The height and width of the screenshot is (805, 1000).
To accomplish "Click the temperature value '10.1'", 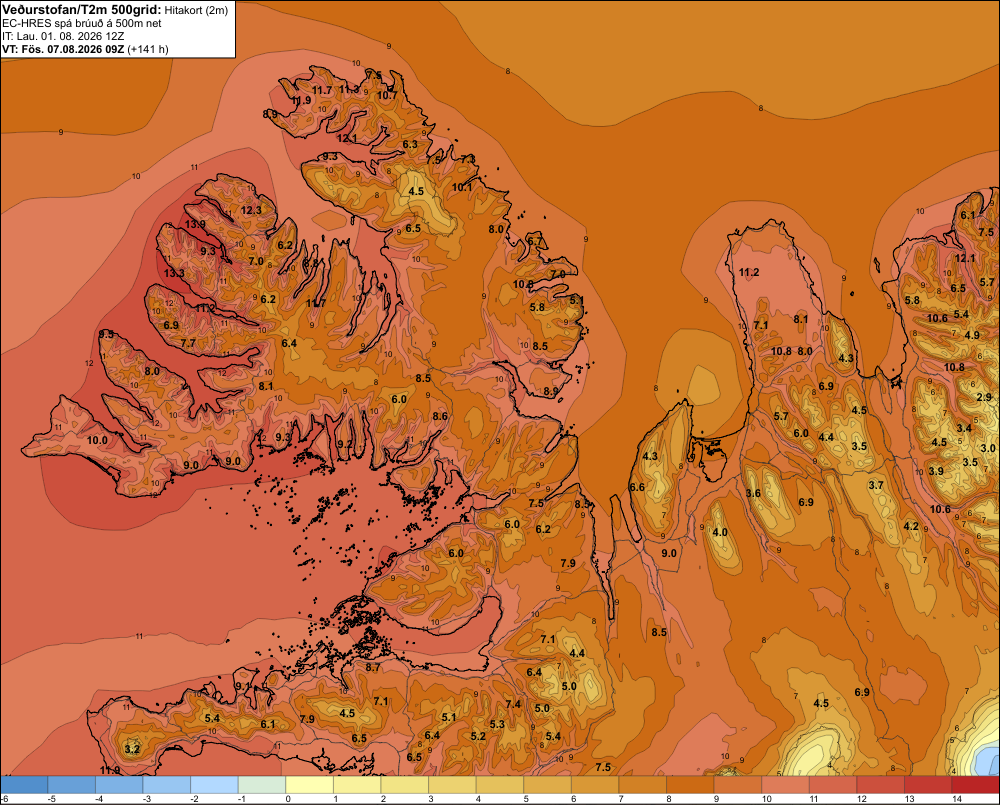I will 462,187.
